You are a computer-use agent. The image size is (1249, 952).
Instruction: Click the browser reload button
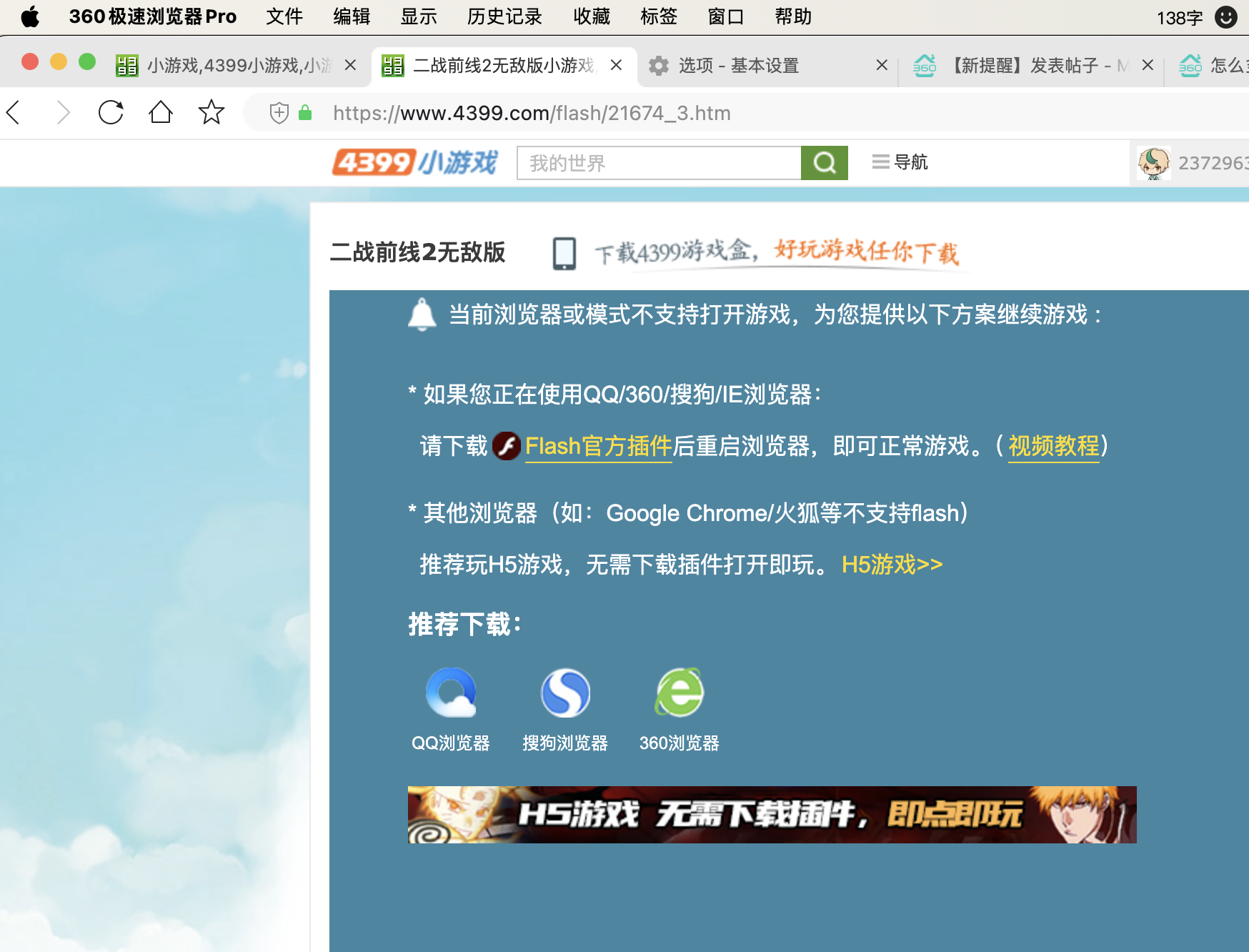coord(111,113)
